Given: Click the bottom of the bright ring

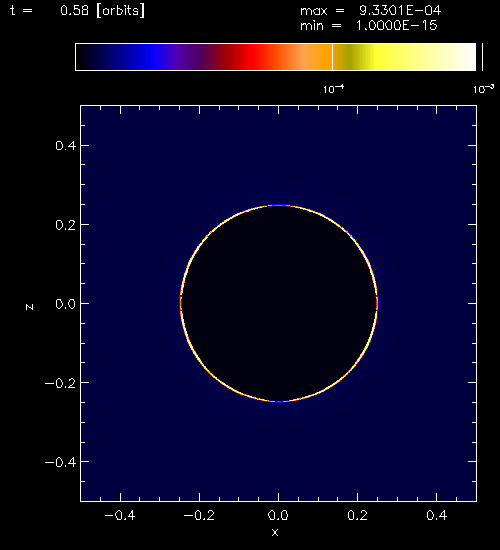Looking at the screenshot, I should pyautogui.click(x=279, y=401).
